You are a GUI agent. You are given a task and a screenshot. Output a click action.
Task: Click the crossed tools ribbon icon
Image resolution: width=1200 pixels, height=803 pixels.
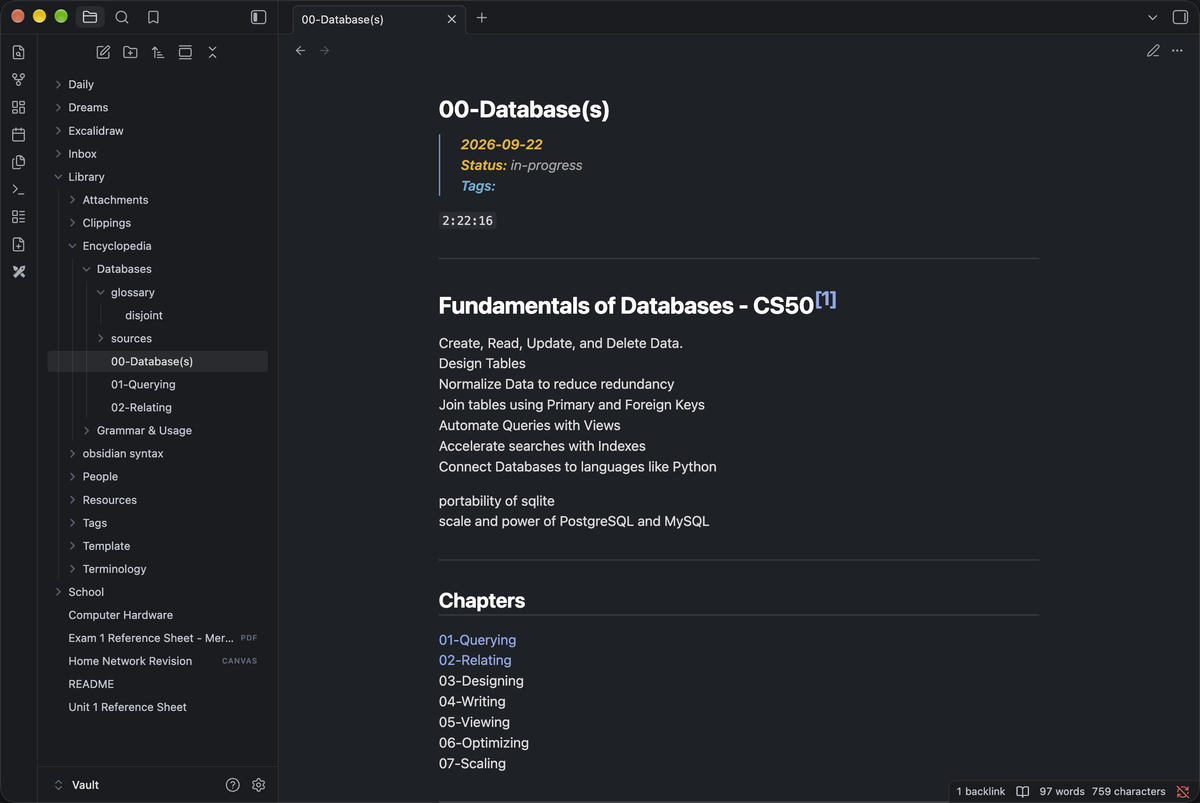pos(18,272)
